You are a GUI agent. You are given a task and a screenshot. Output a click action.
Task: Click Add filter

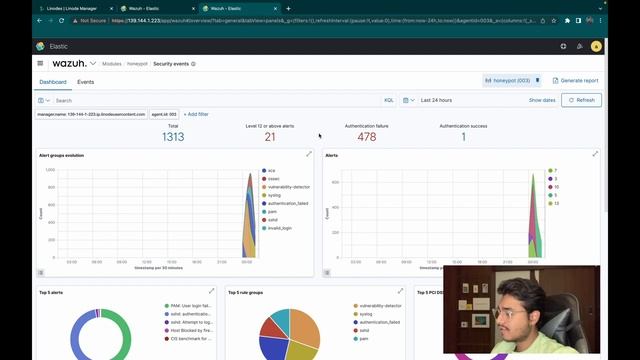pos(196,114)
